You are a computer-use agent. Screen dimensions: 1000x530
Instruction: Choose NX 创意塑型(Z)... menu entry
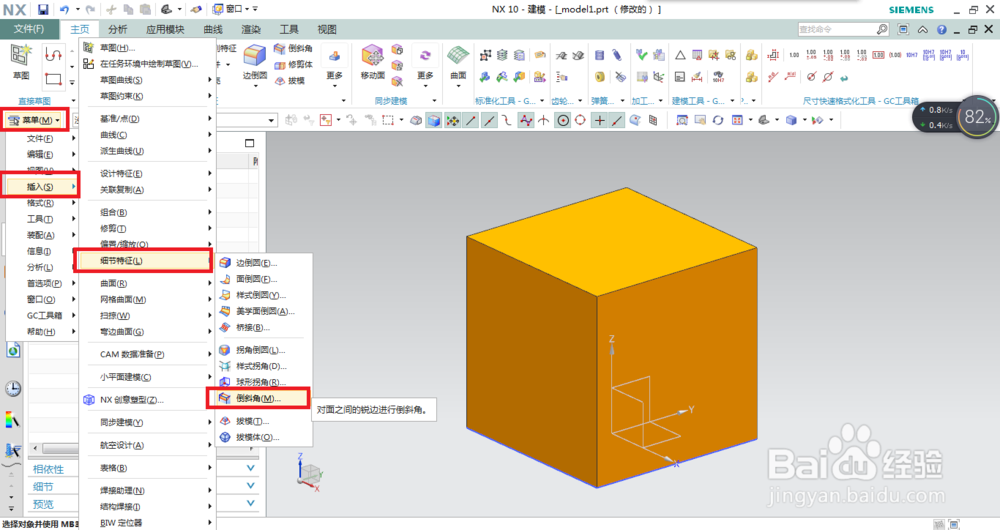point(145,400)
